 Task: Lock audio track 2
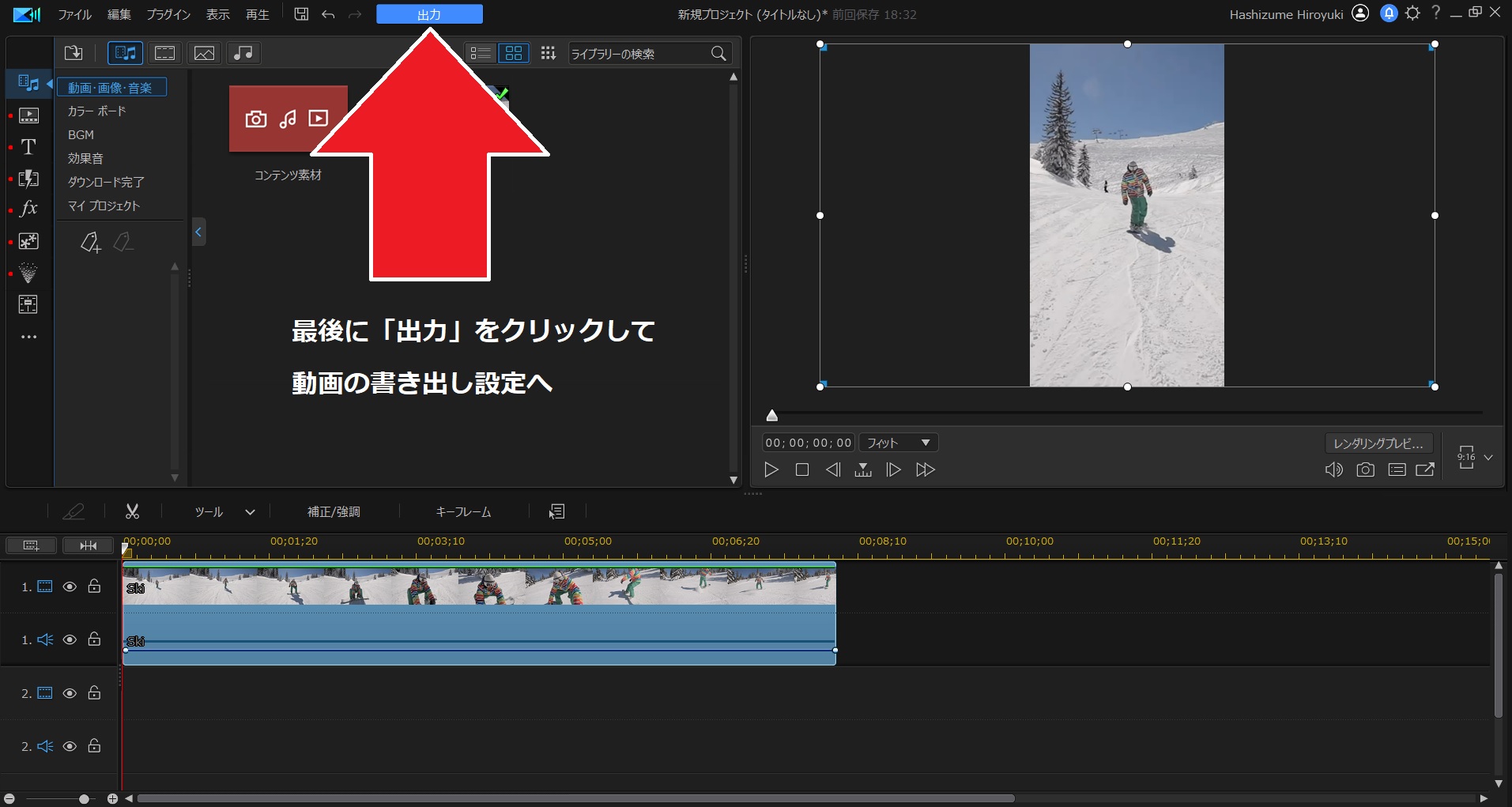click(x=94, y=745)
